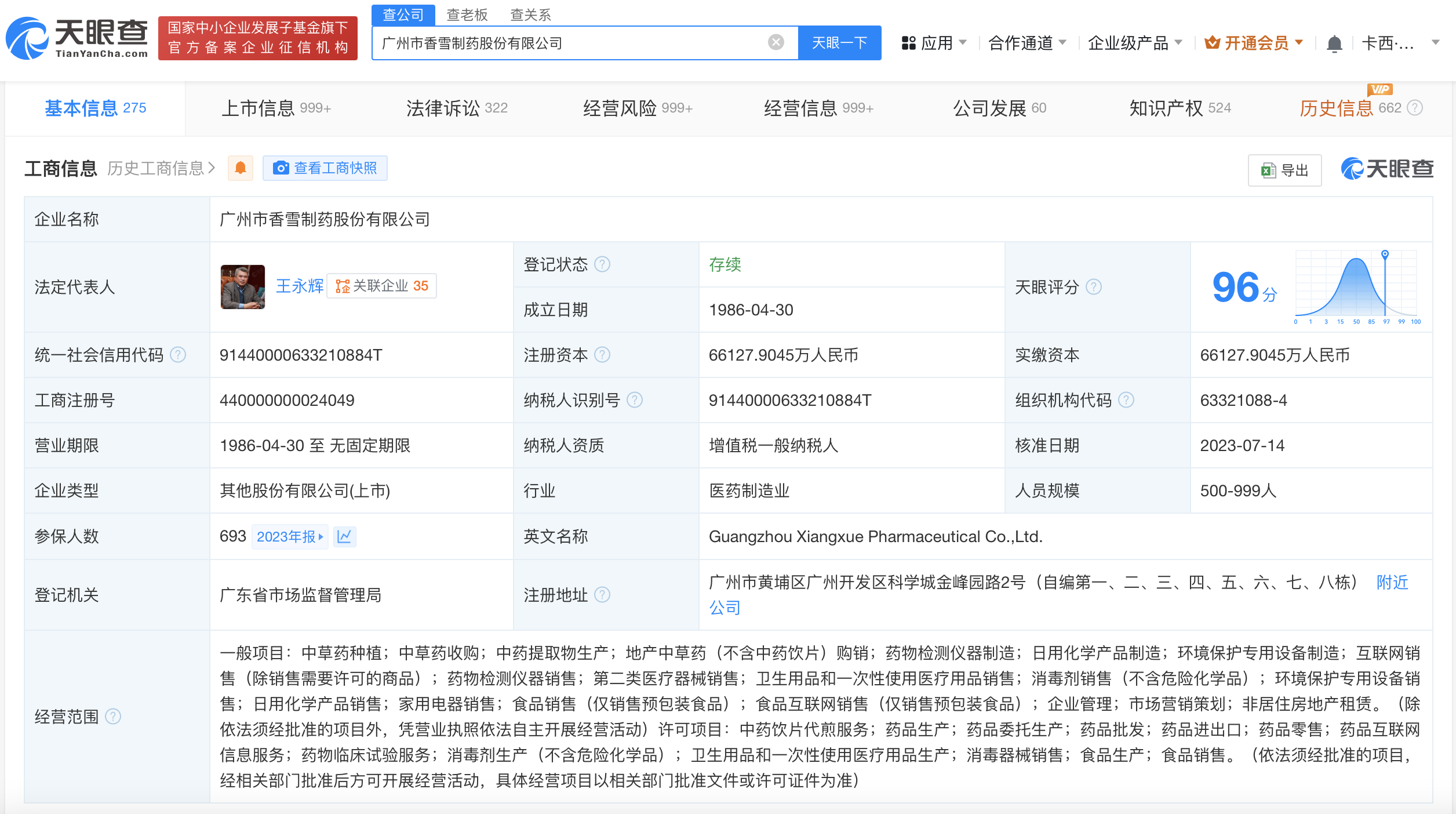Image resolution: width=1456 pixels, height=814 pixels.
Task: Click the 核准日期 value 2023-07-14
Action: coord(1242,445)
